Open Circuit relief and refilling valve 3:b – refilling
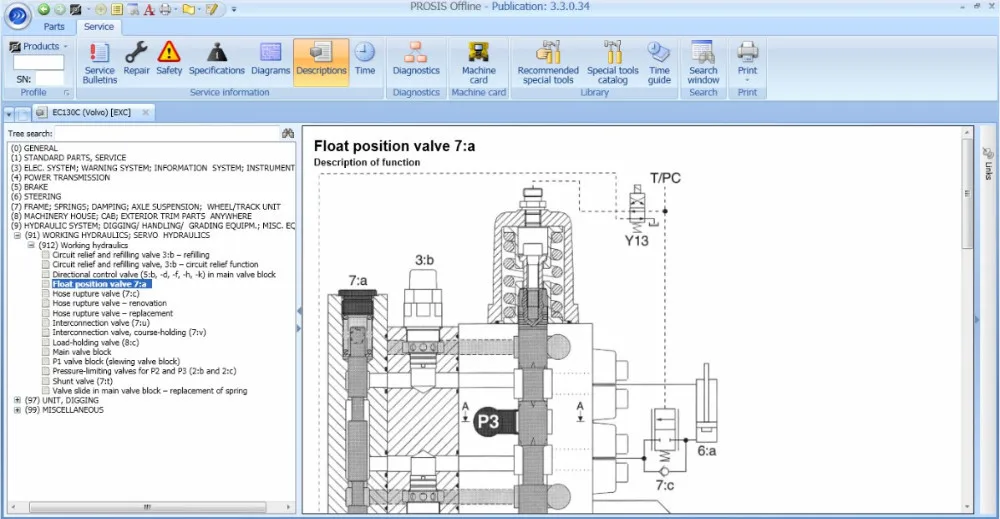 [131, 254]
